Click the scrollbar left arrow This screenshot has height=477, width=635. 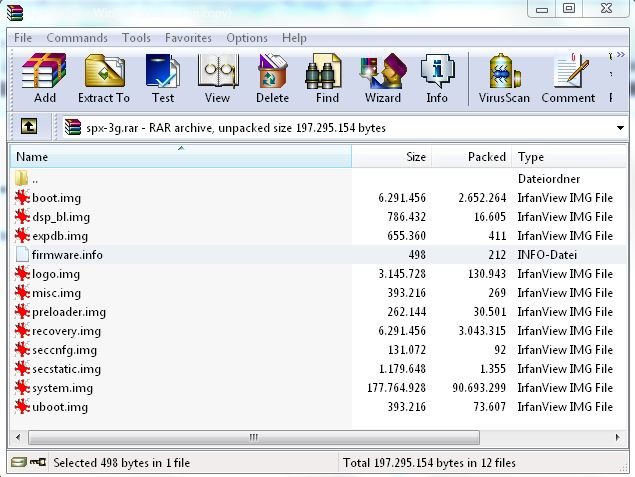[18, 437]
